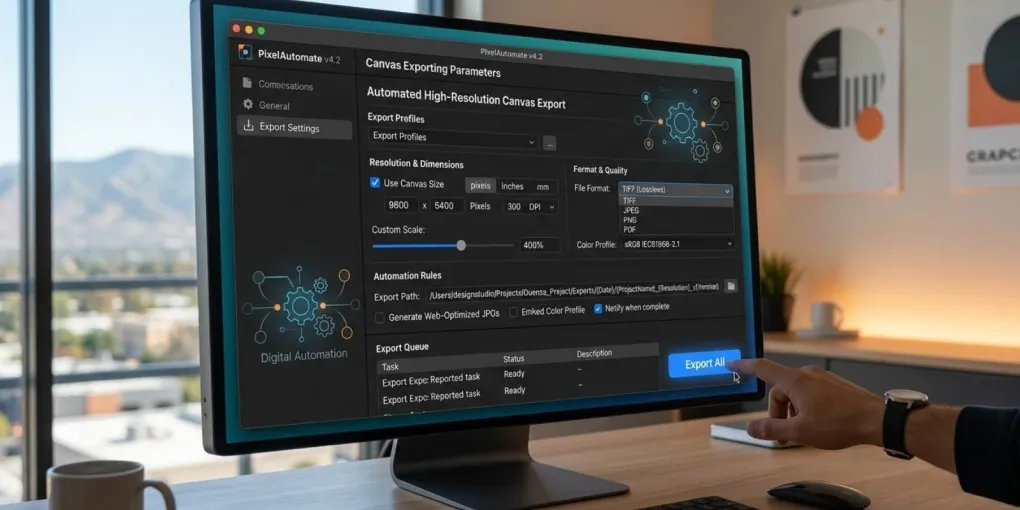Click the folder browse icon for Export Path
The image size is (1020, 510).
731,286
